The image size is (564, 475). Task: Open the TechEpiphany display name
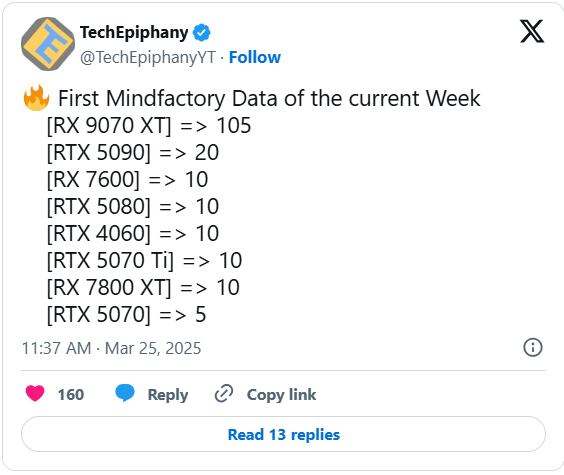point(134,33)
